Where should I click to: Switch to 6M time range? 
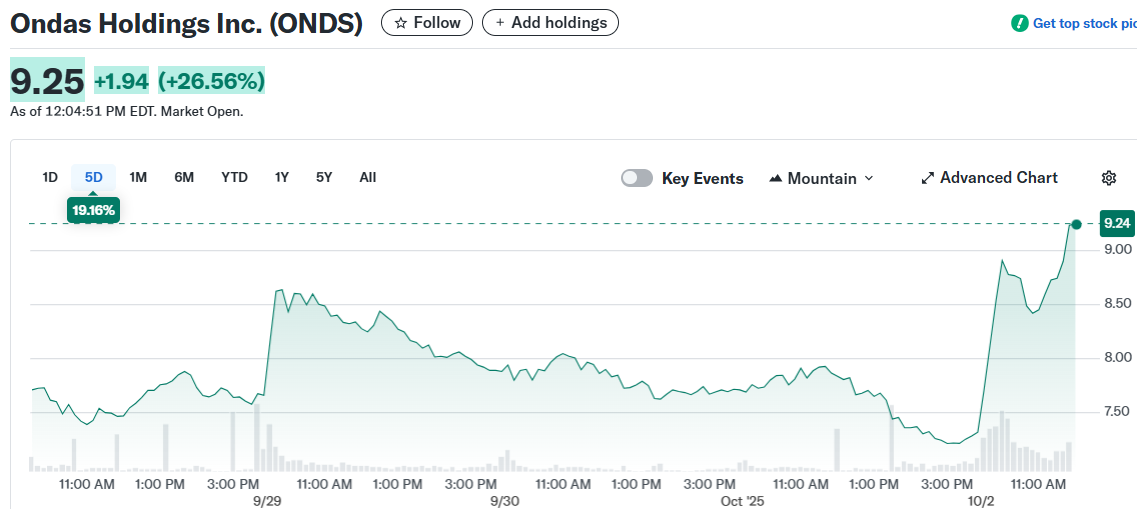click(184, 177)
